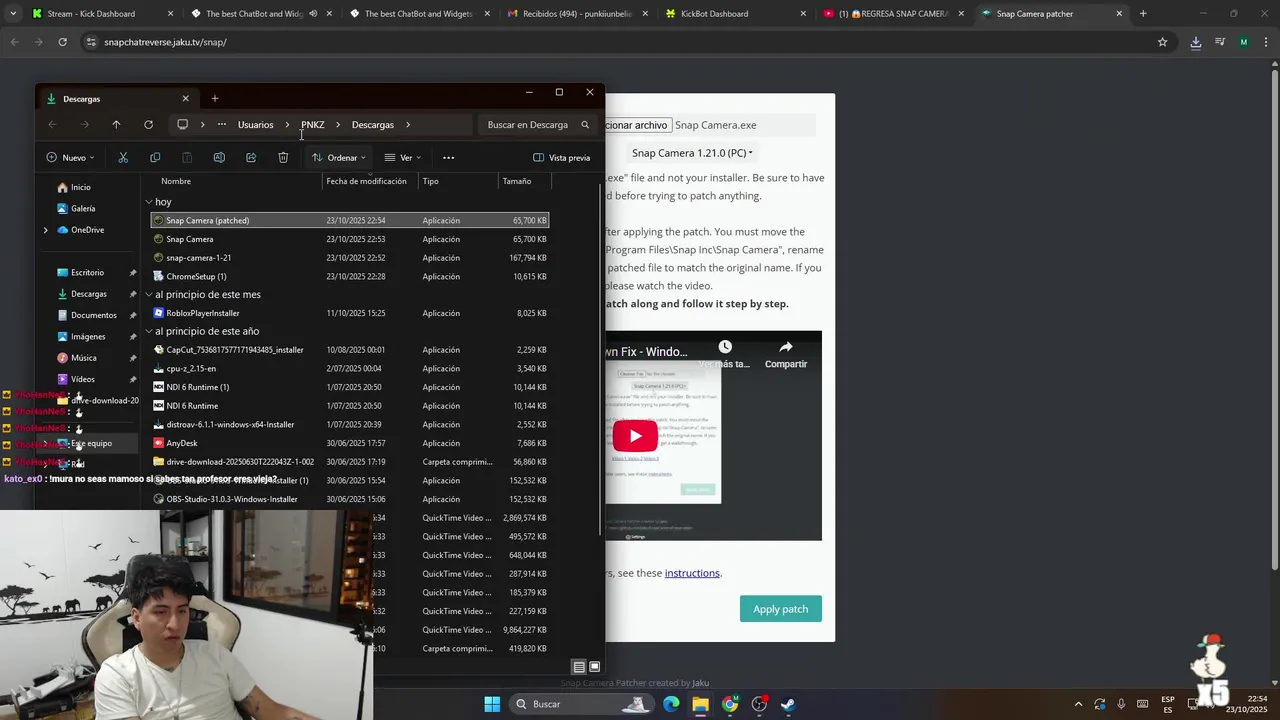Click the OBS Studio taskbar icon
Image resolution: width=1280 pixels, height=720 pixels.
(759, 704)
